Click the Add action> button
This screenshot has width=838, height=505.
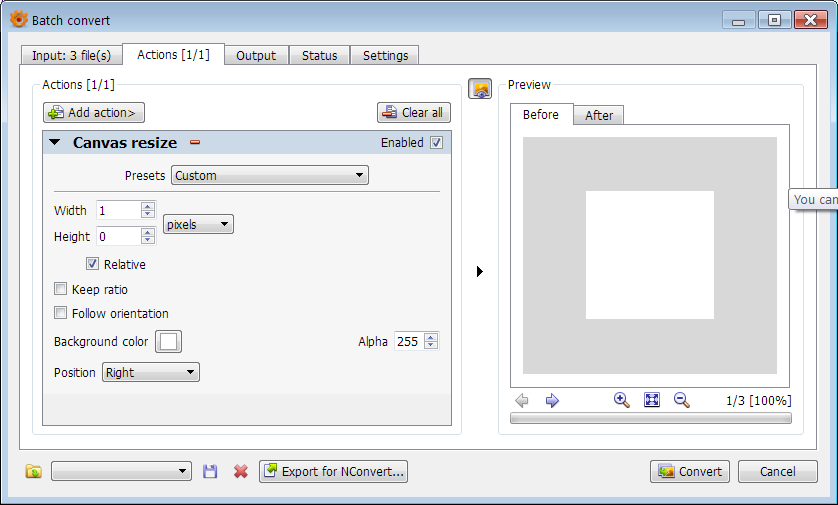point(94,113)
